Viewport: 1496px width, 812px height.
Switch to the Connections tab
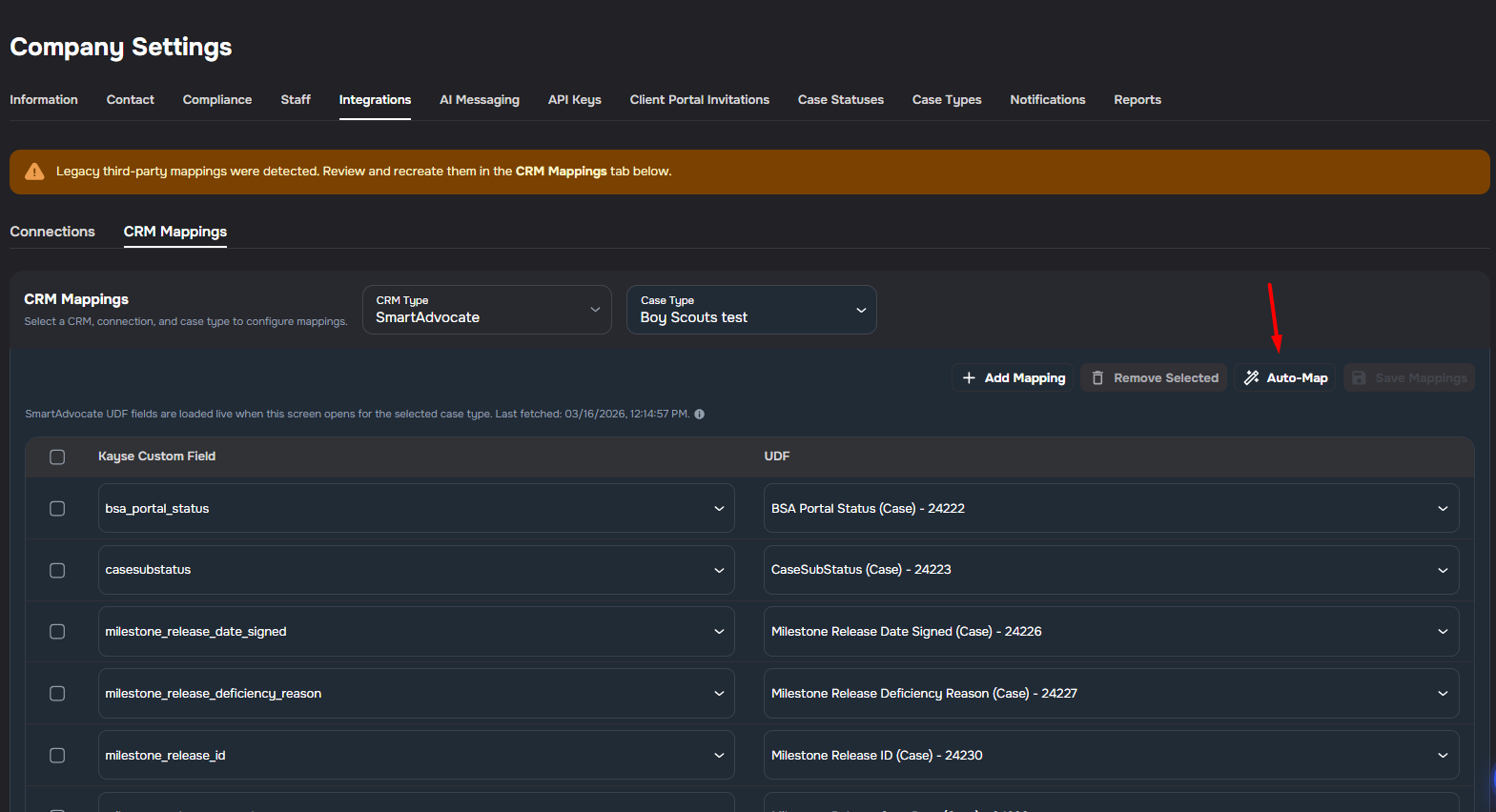coord(52,232)
